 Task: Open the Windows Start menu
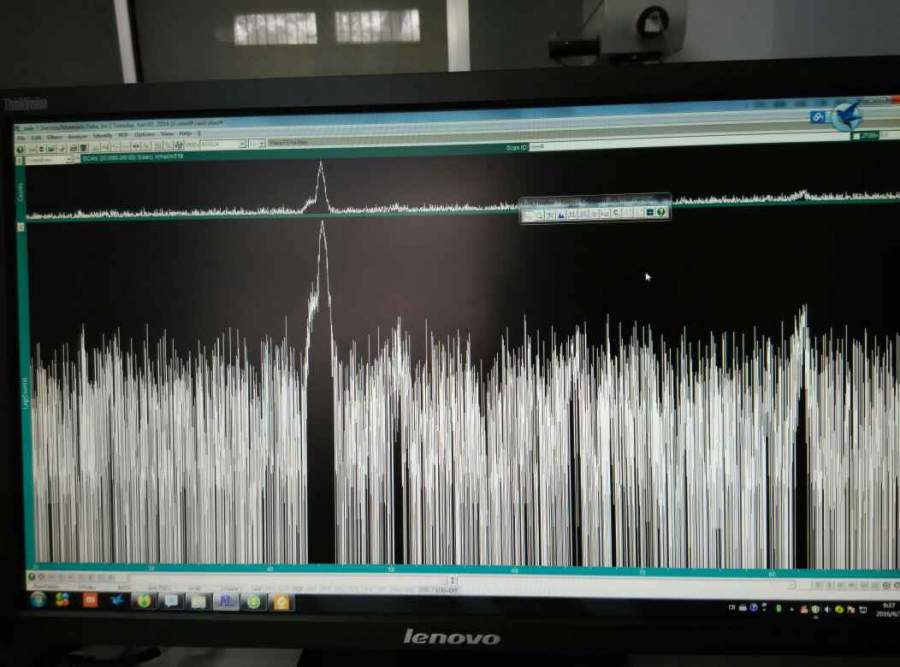point(38,600)
